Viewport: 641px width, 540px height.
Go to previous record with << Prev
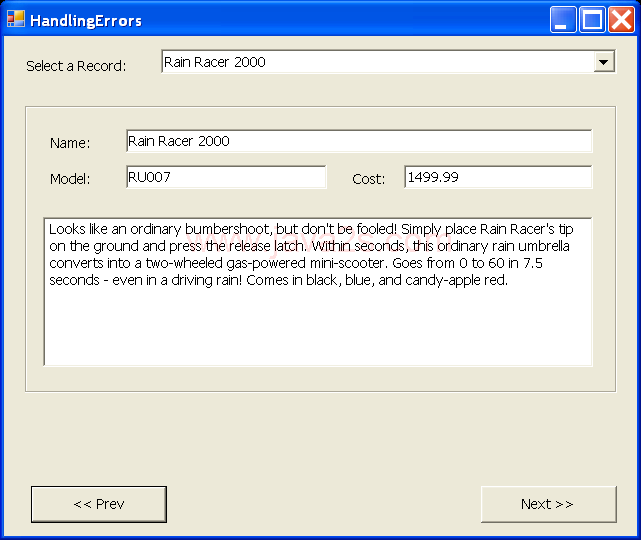click(x=99, y=504)
